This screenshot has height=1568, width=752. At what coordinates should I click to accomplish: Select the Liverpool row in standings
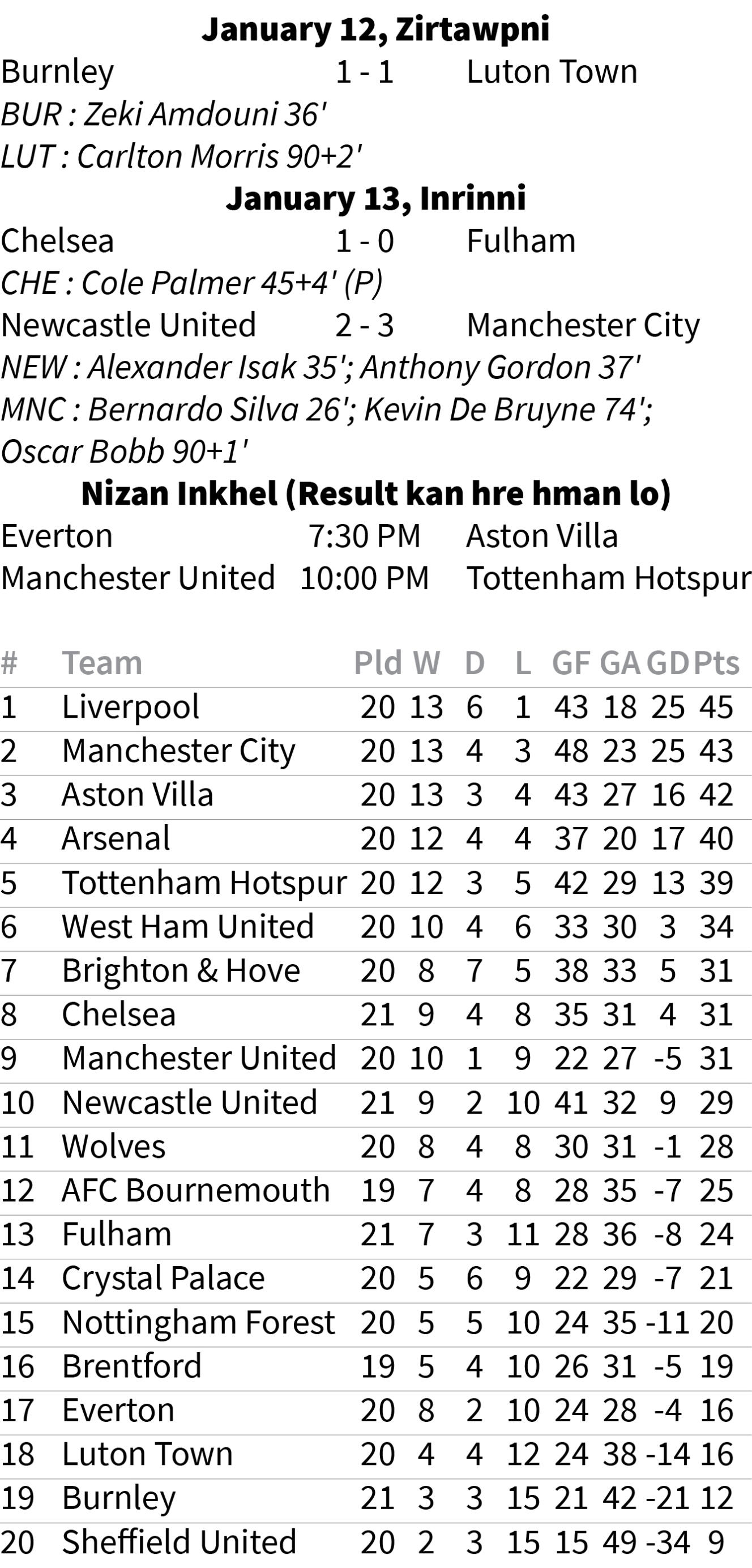click(376, 708)
